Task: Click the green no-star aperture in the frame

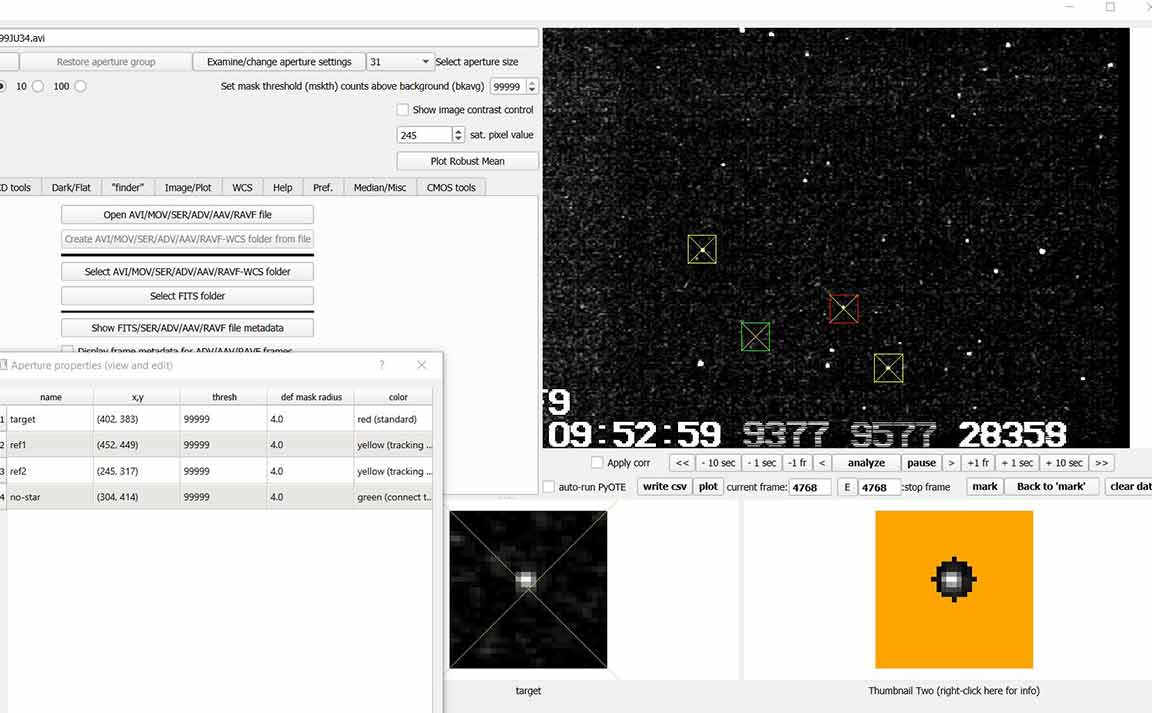Action: click(755, 337)
